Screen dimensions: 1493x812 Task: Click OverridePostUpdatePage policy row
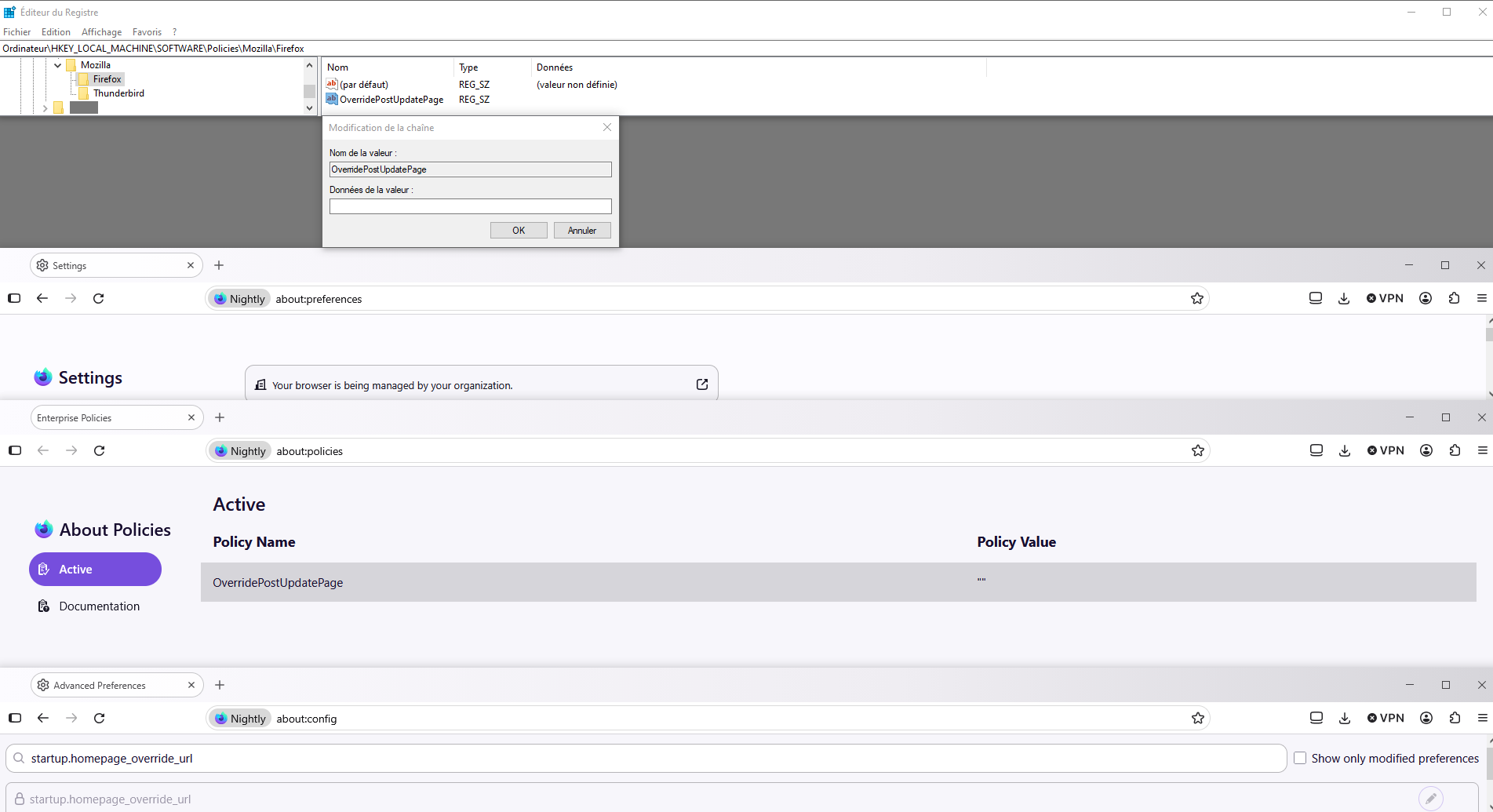coord(839,582)
